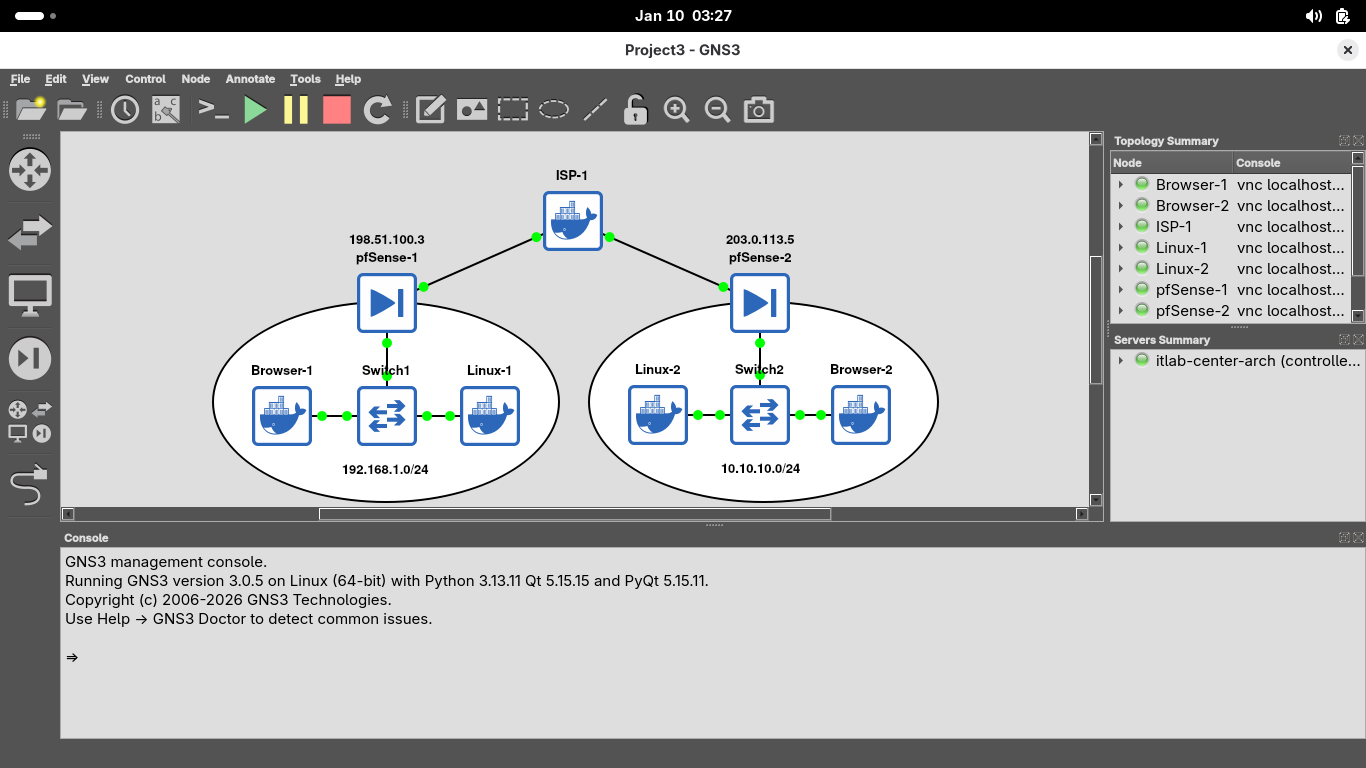The image size is (1366, 768).
Task: Select the draw ellipse tool
Action: point(554,110)
